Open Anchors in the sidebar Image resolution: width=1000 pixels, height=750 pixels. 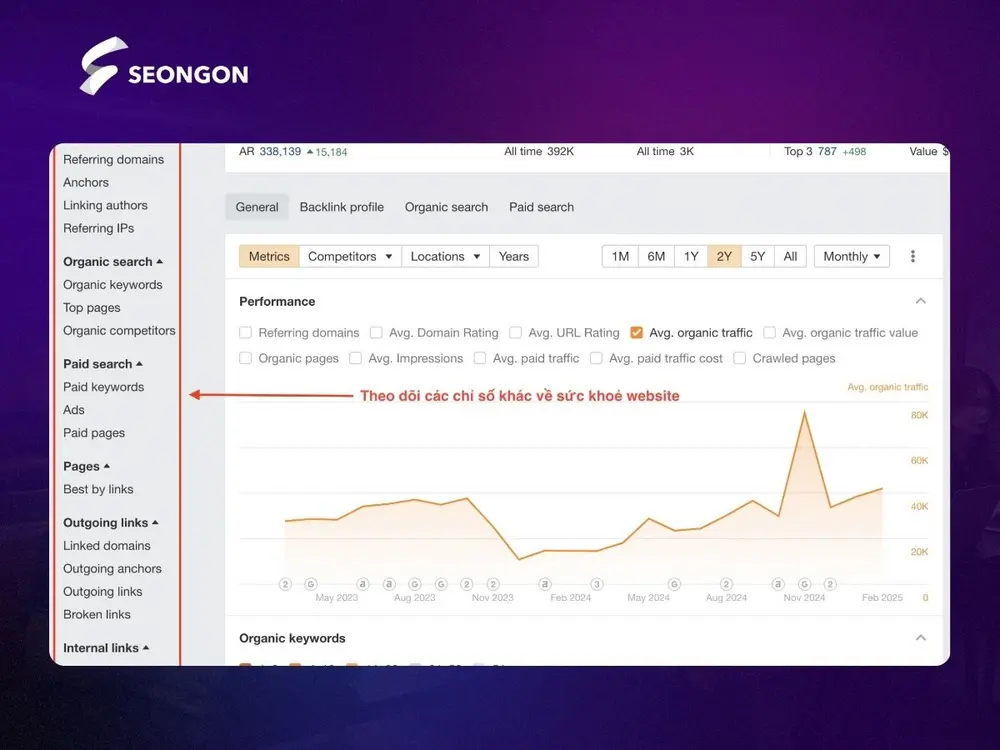point(86,182)
